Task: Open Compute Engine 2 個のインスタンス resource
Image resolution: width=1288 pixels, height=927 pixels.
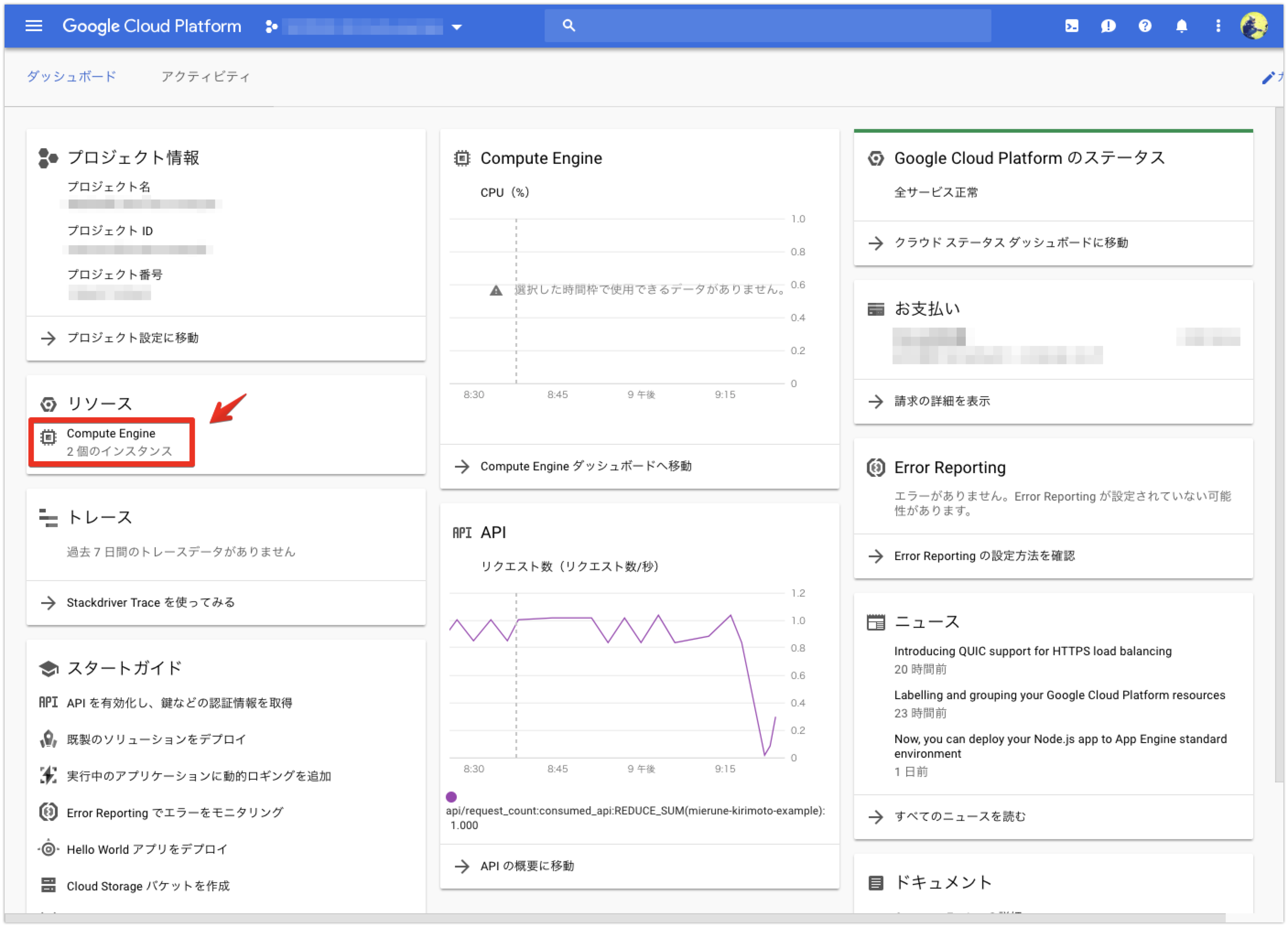Action: click(x=112, y=442)
